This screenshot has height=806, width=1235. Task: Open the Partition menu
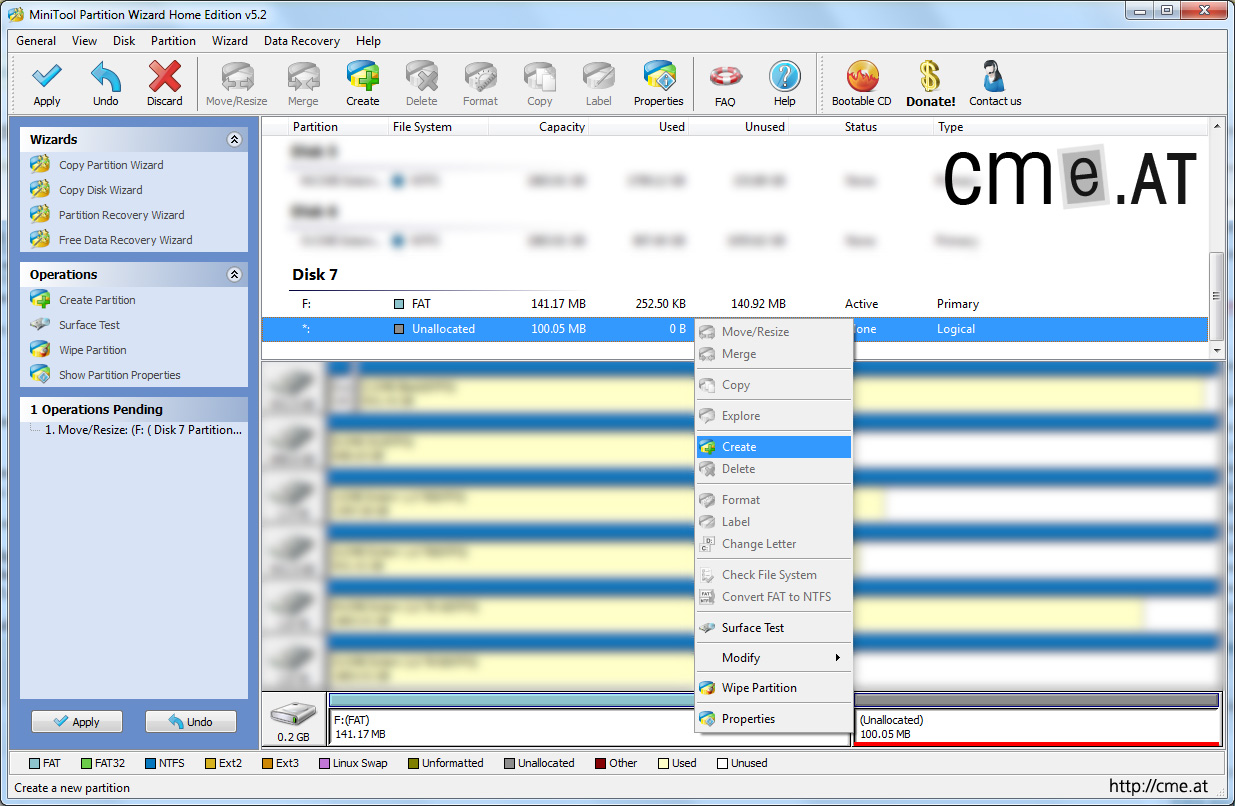[173, 41]
